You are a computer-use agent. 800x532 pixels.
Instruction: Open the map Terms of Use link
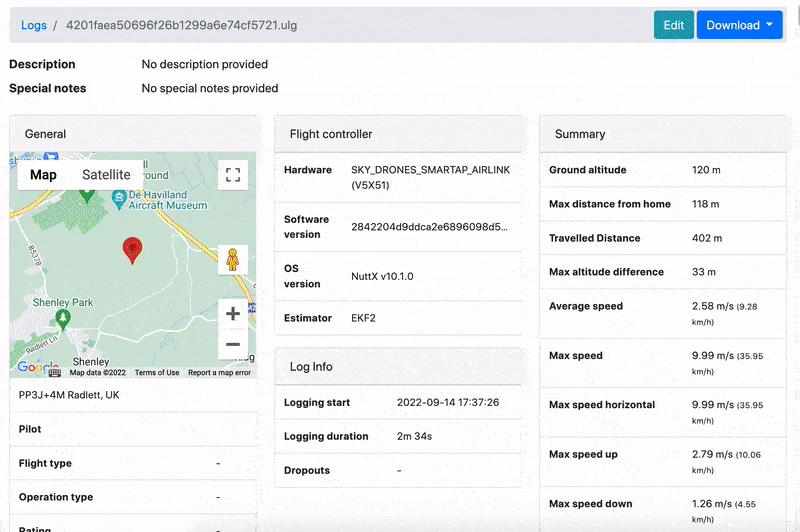157,373
